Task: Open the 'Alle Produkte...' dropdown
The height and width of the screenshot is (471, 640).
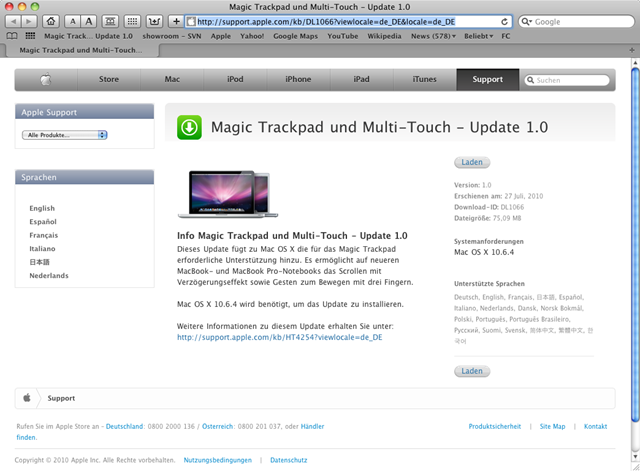Action: point(67,134)
